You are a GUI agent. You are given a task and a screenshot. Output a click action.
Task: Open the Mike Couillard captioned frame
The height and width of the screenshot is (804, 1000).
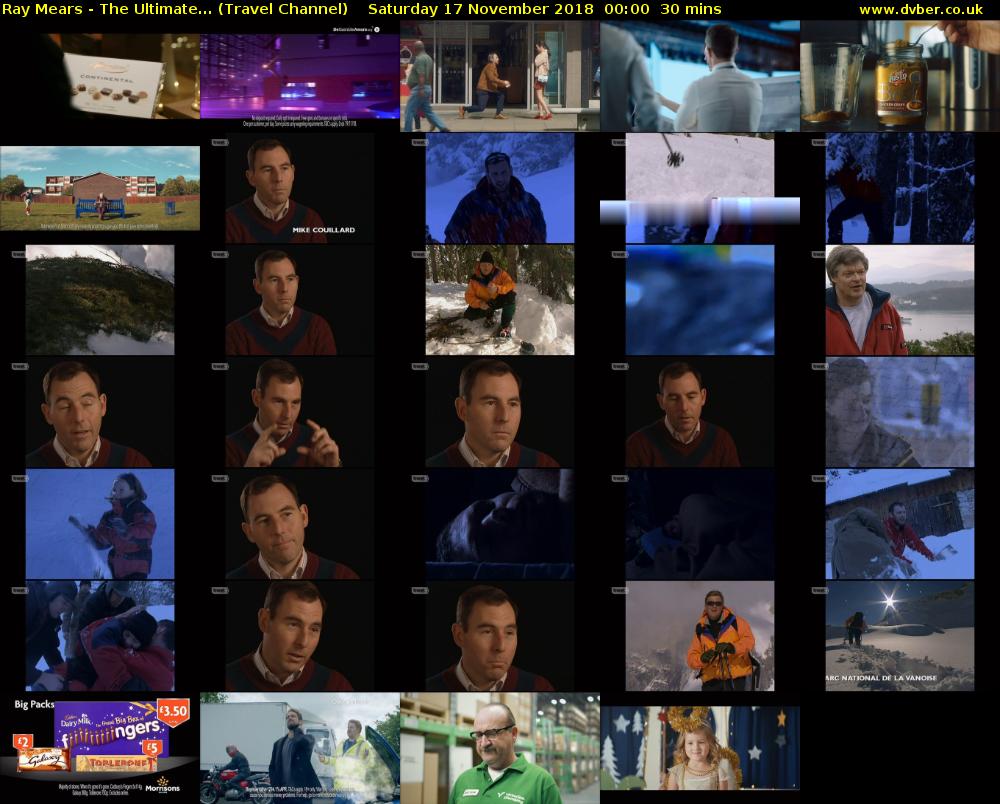coord(300,188)
